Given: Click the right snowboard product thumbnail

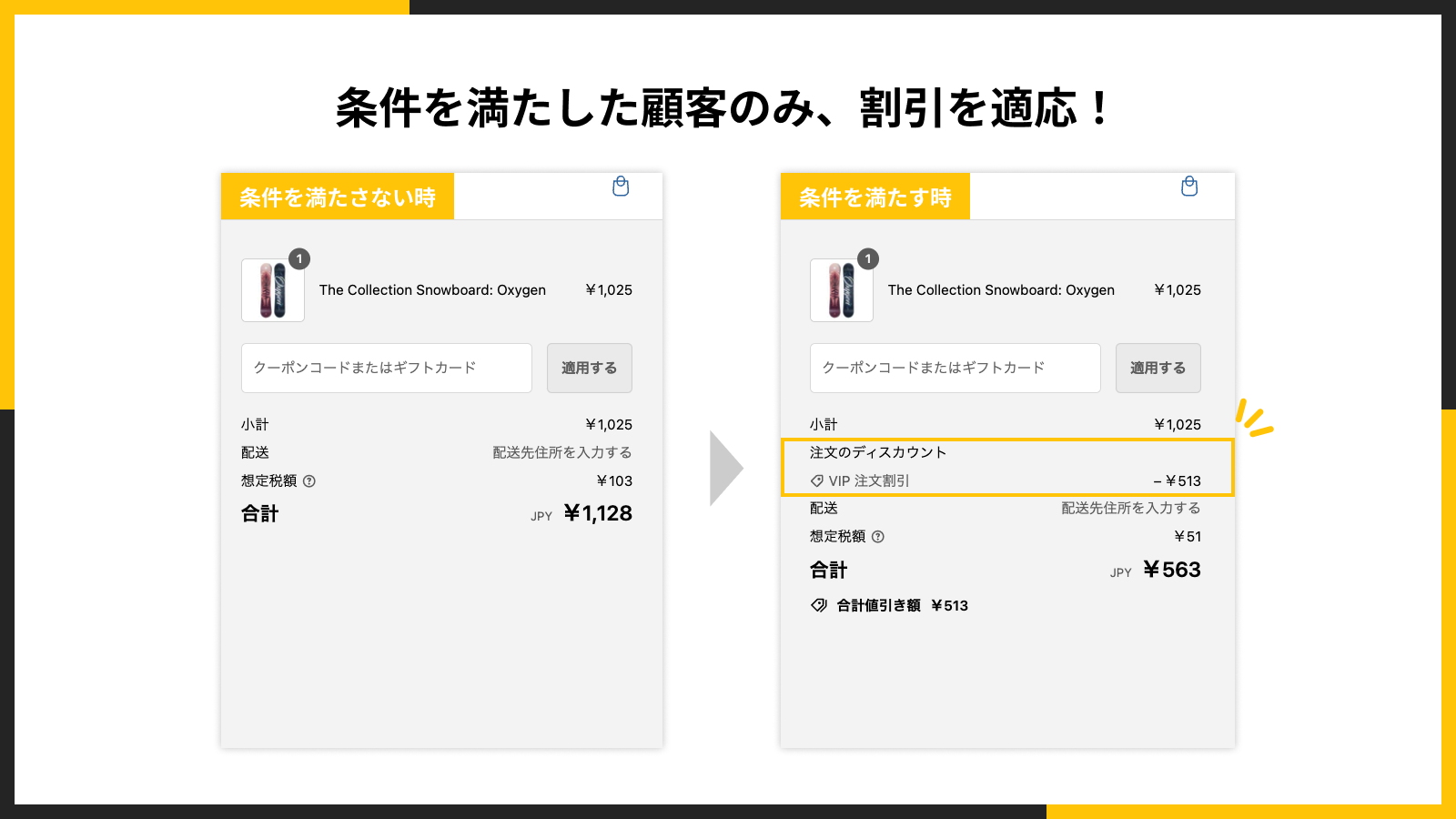Looking at the screenshot, I should [x=841, y=290].
